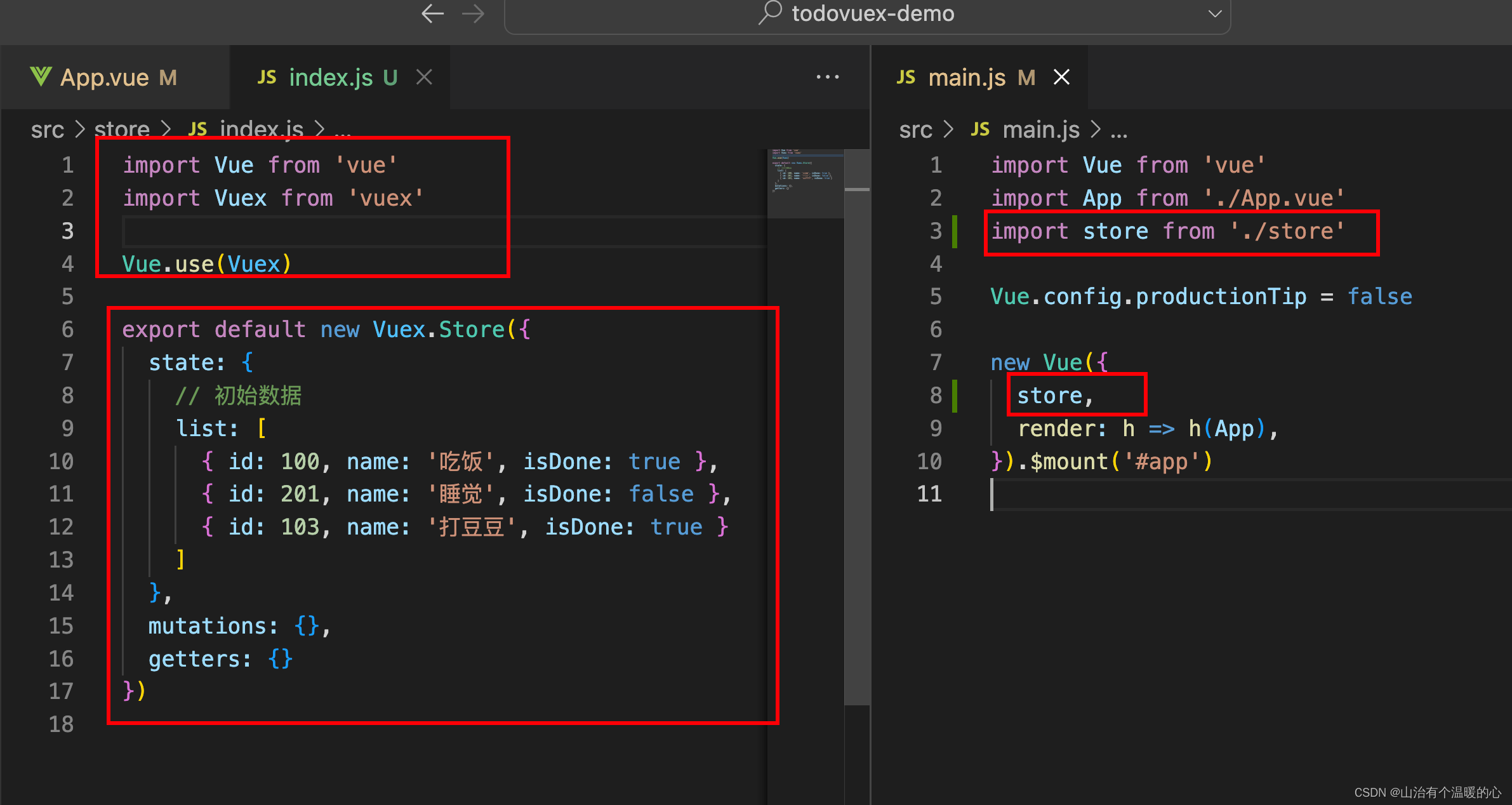
Task: Click the left editor's vertical scrollbar
Action: click(x=857, y=444)
